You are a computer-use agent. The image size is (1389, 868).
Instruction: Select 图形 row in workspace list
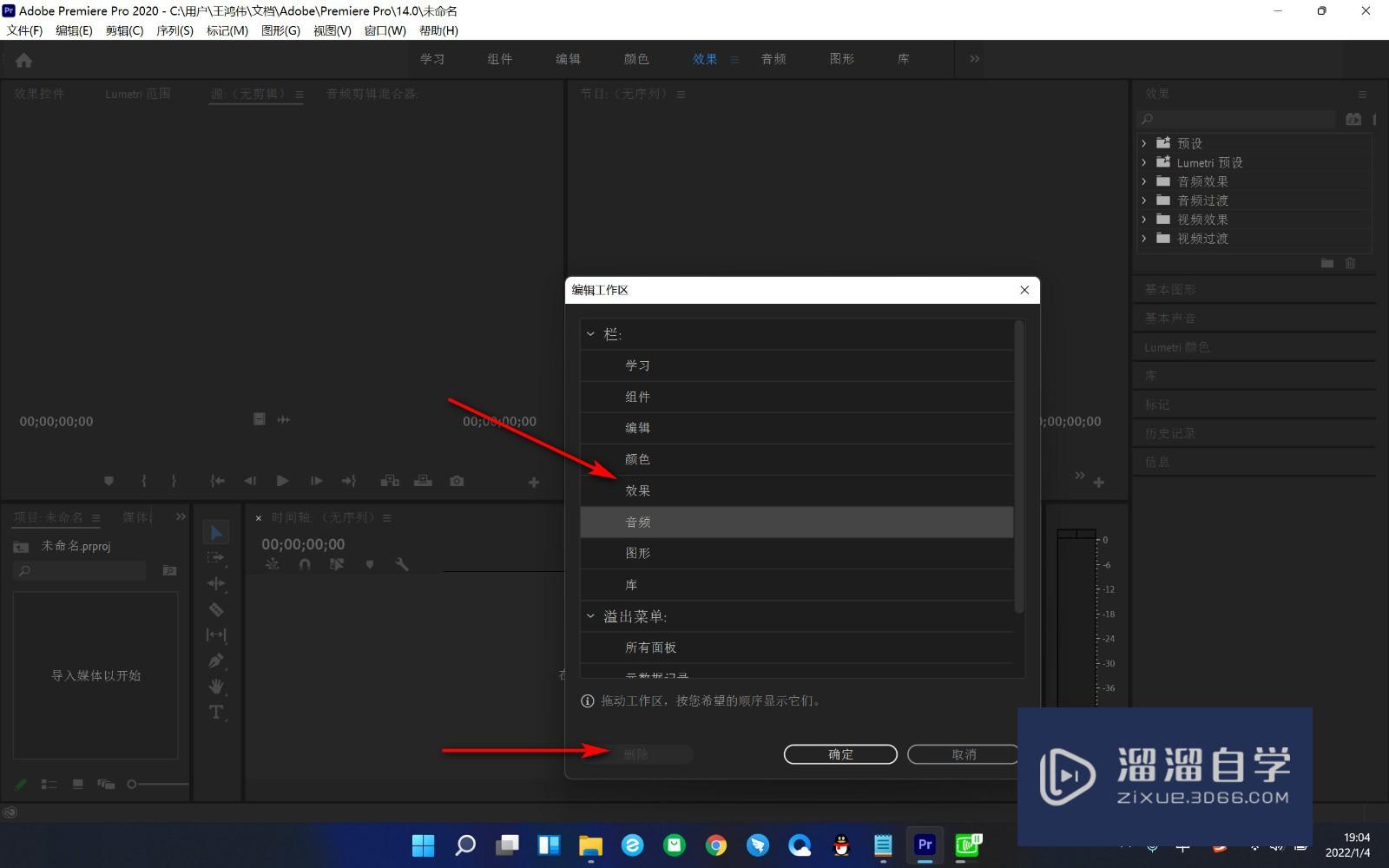[797, 553]
